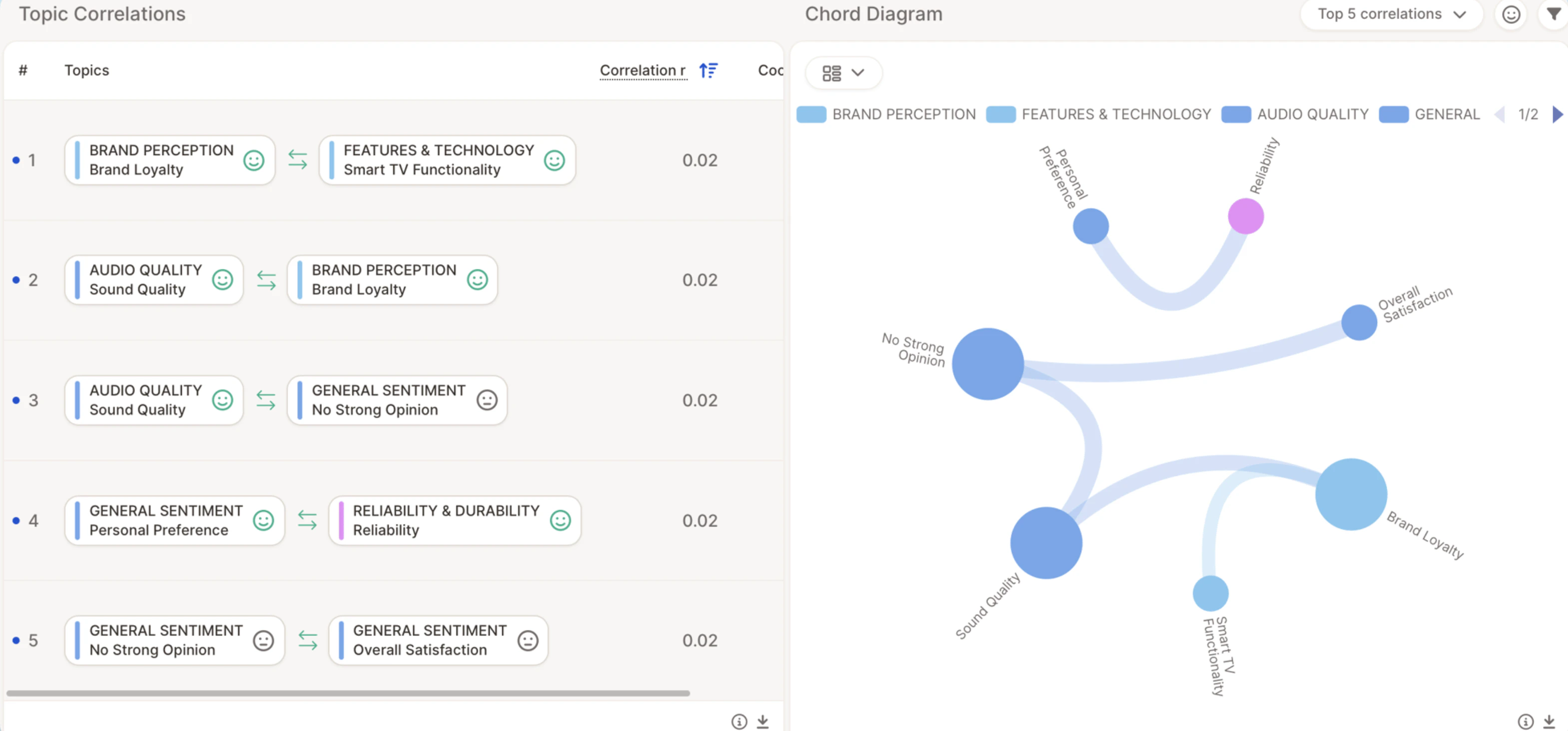Select Overall Satisfaction topic chip
Image resolution: width=1568 pixels, height=731 pixels.
click(438, 641)
